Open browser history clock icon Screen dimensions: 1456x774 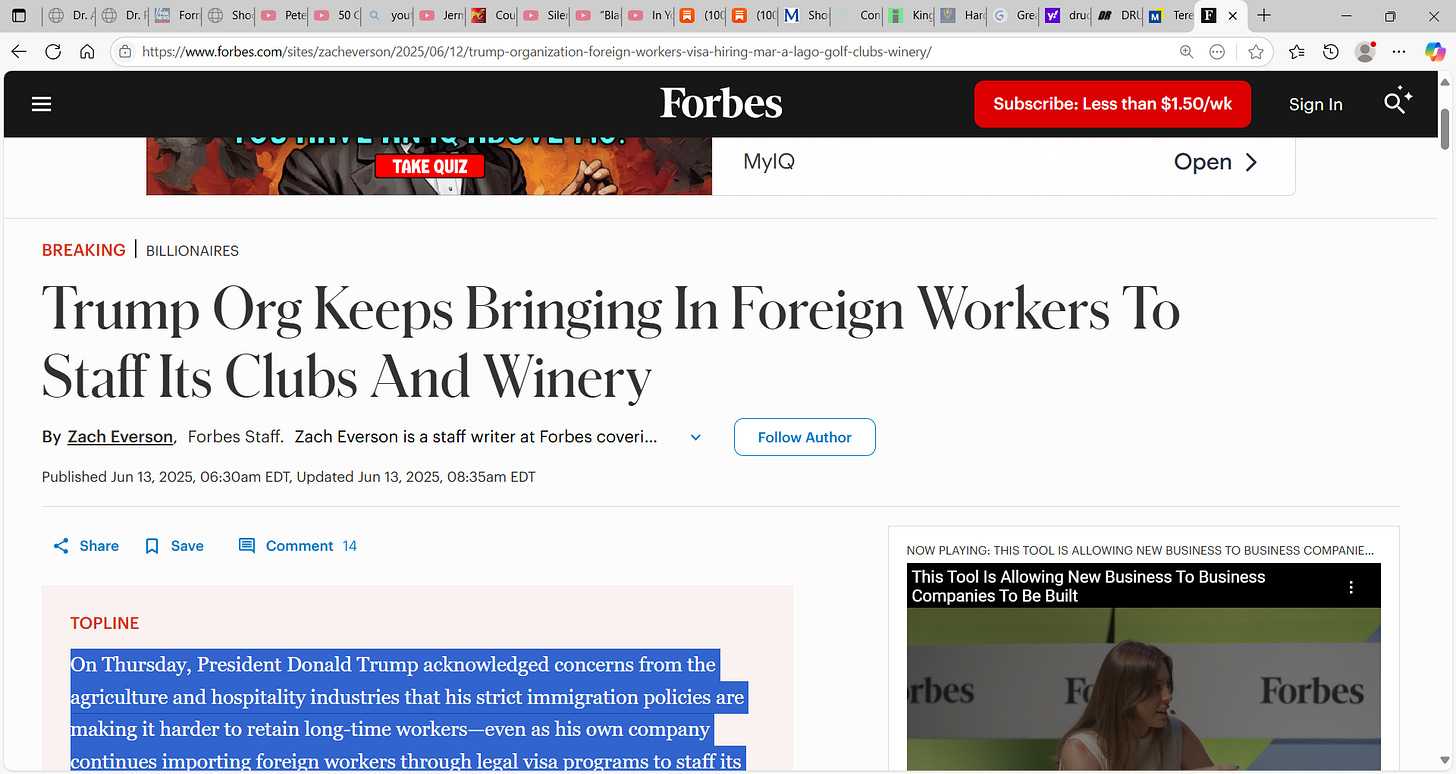coord(1331,52)
